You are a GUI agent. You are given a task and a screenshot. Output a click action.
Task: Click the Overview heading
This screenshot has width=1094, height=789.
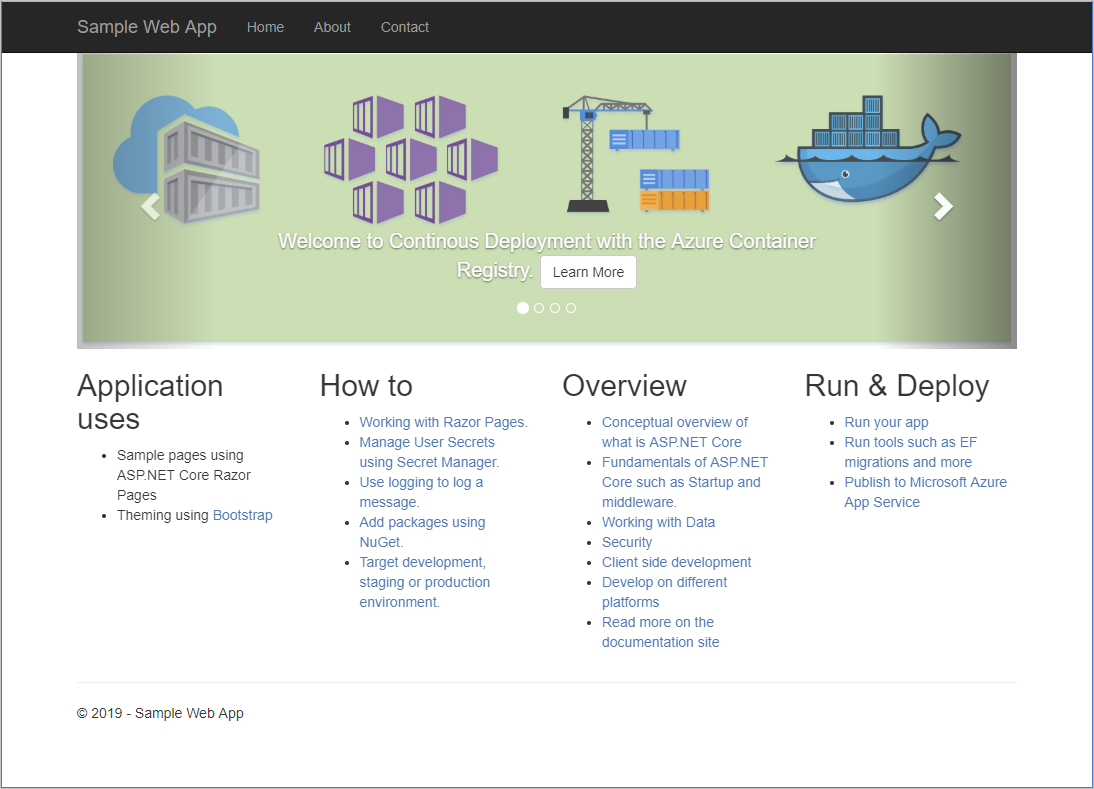click(624, 386)
